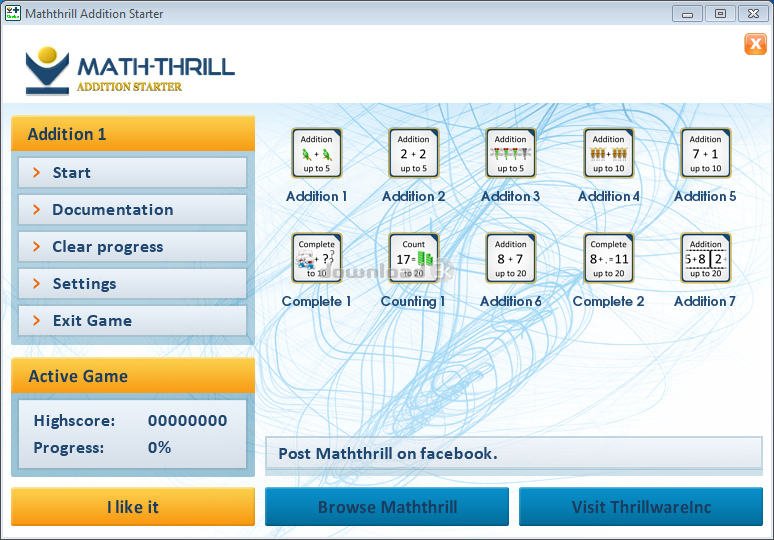This screenshot has height=540, width=774.
Task: Select the Addition 7 column addition icon
Action: [x=706, y=258]
